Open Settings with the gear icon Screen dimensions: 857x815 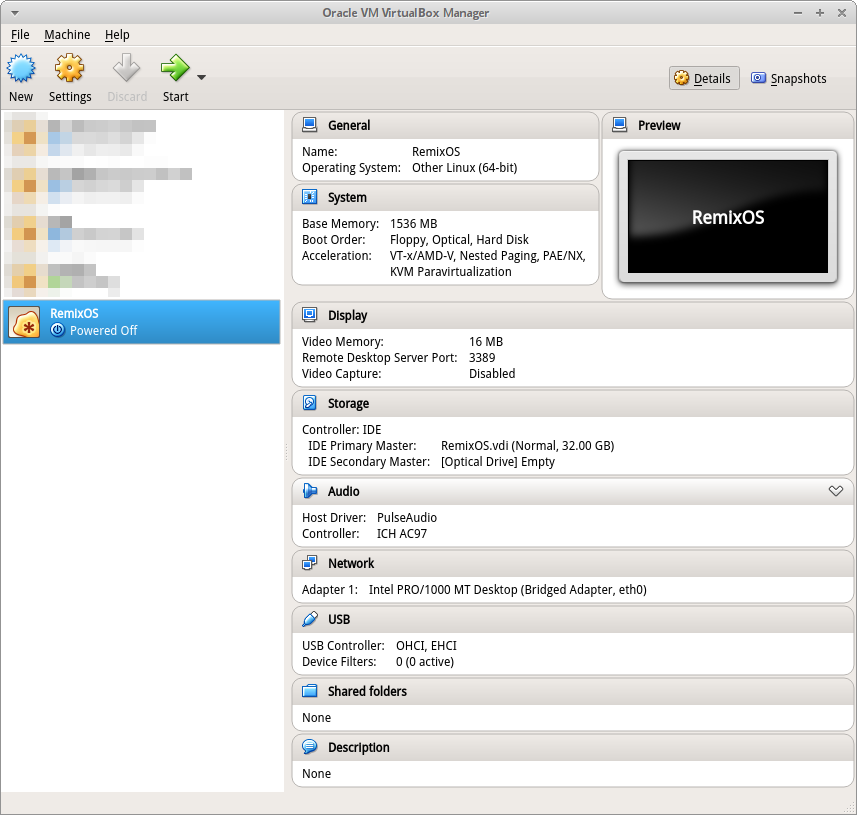pos(70,69)
